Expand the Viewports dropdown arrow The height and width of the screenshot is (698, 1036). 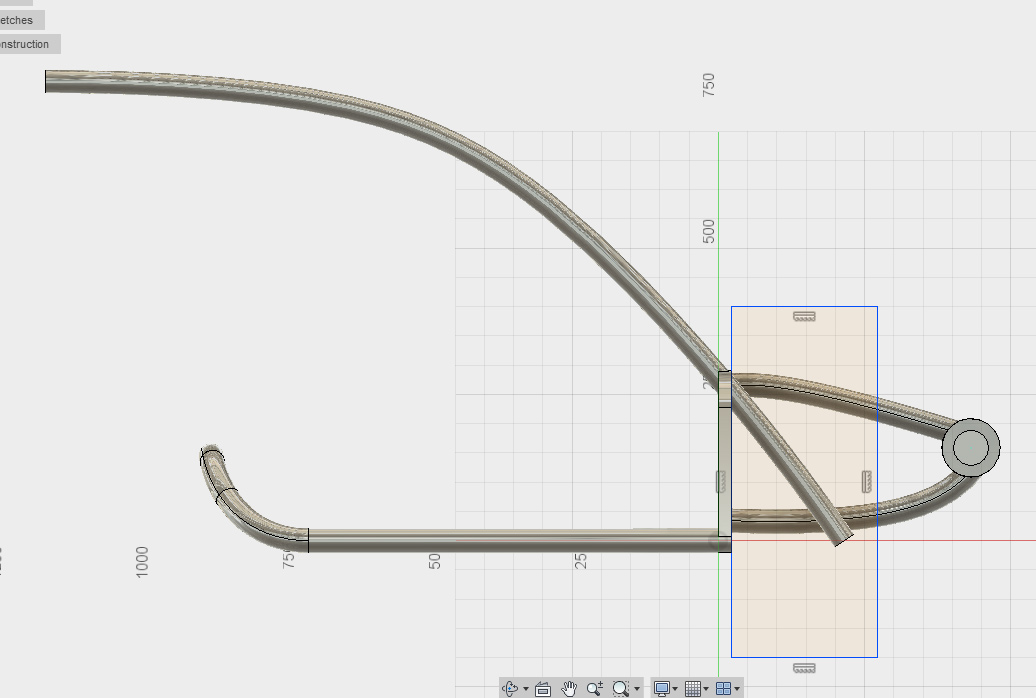pyautogui.click(x=737, y=689)
